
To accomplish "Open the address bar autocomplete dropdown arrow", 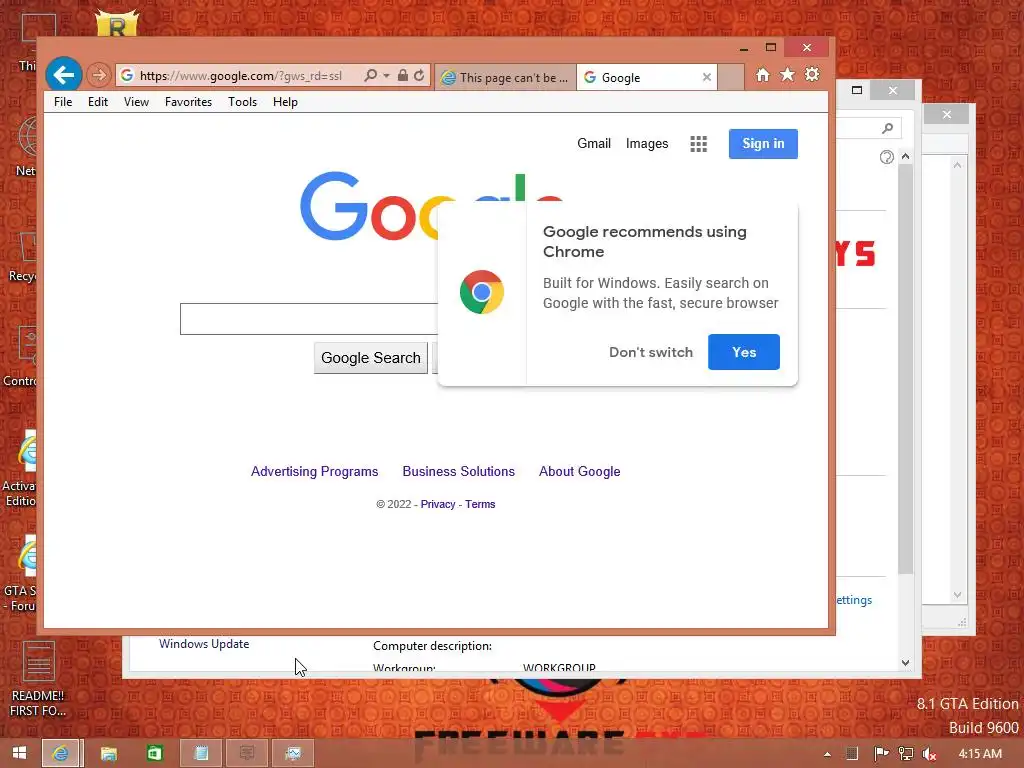I will (386, 76).
